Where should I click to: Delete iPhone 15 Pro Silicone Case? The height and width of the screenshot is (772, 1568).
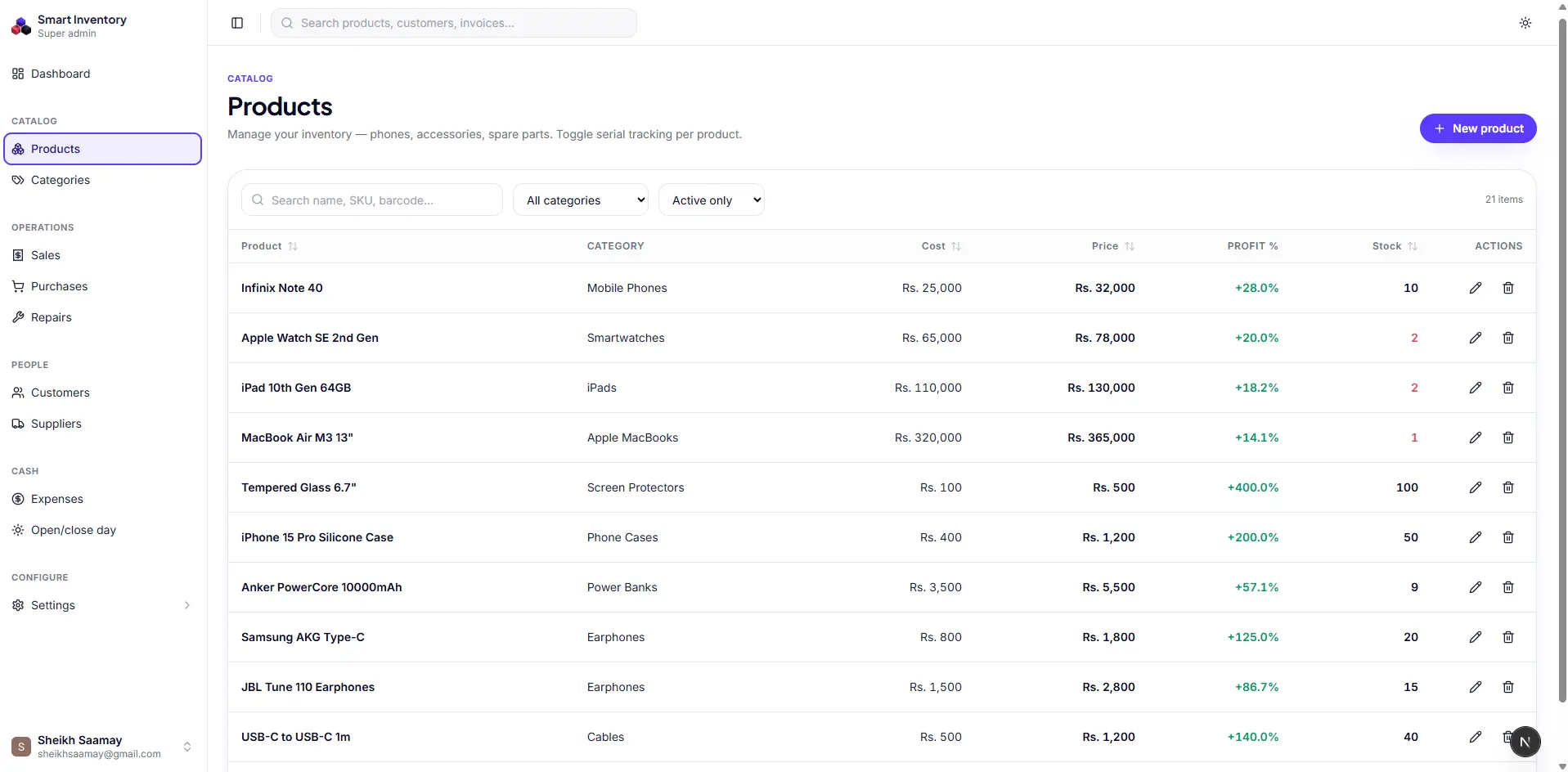(1508, 537)
